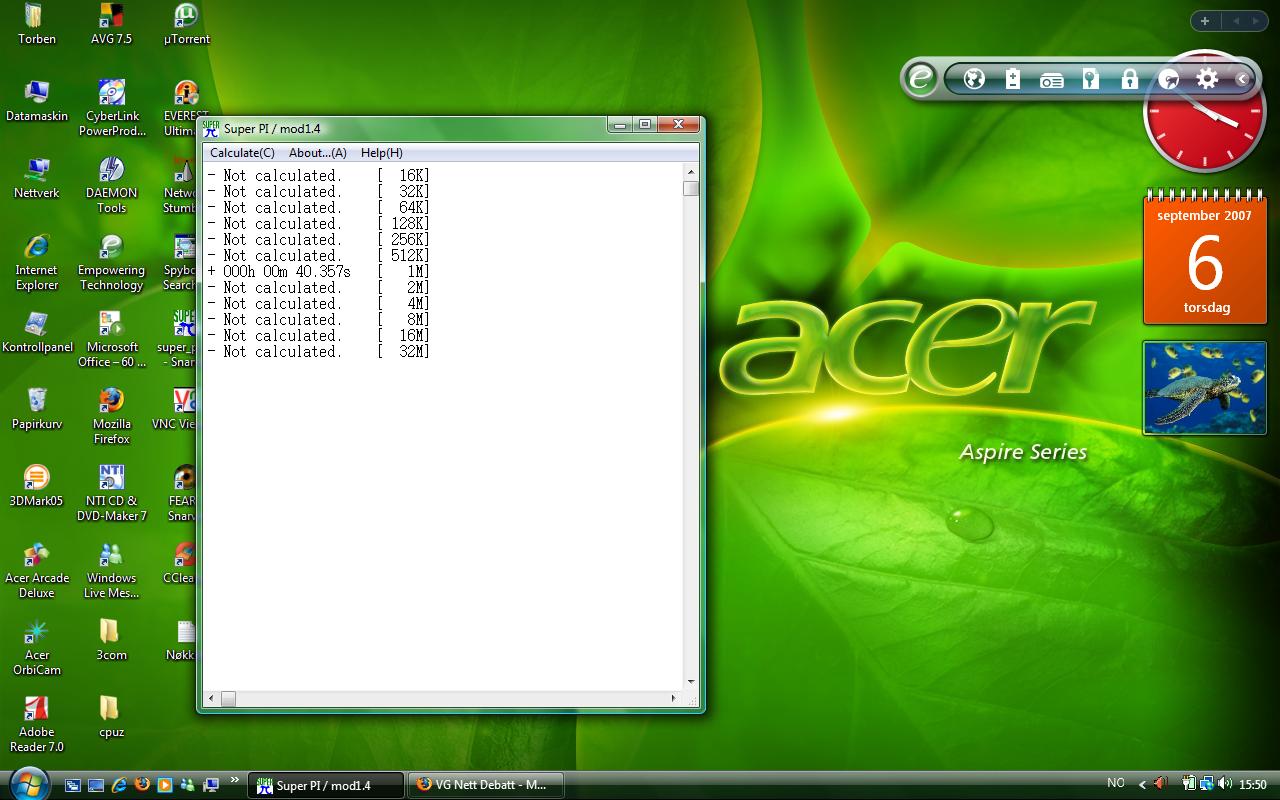The width and height of the screenshot is (1280, 800).
Task: Select the Internet Explorer desktop icon
Action: tap(37, 262)
